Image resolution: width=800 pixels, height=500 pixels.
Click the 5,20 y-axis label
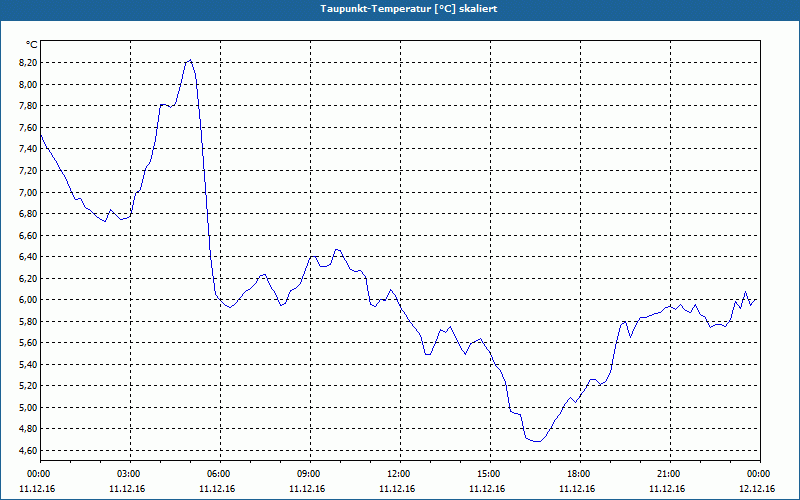[x=28, y=386]
